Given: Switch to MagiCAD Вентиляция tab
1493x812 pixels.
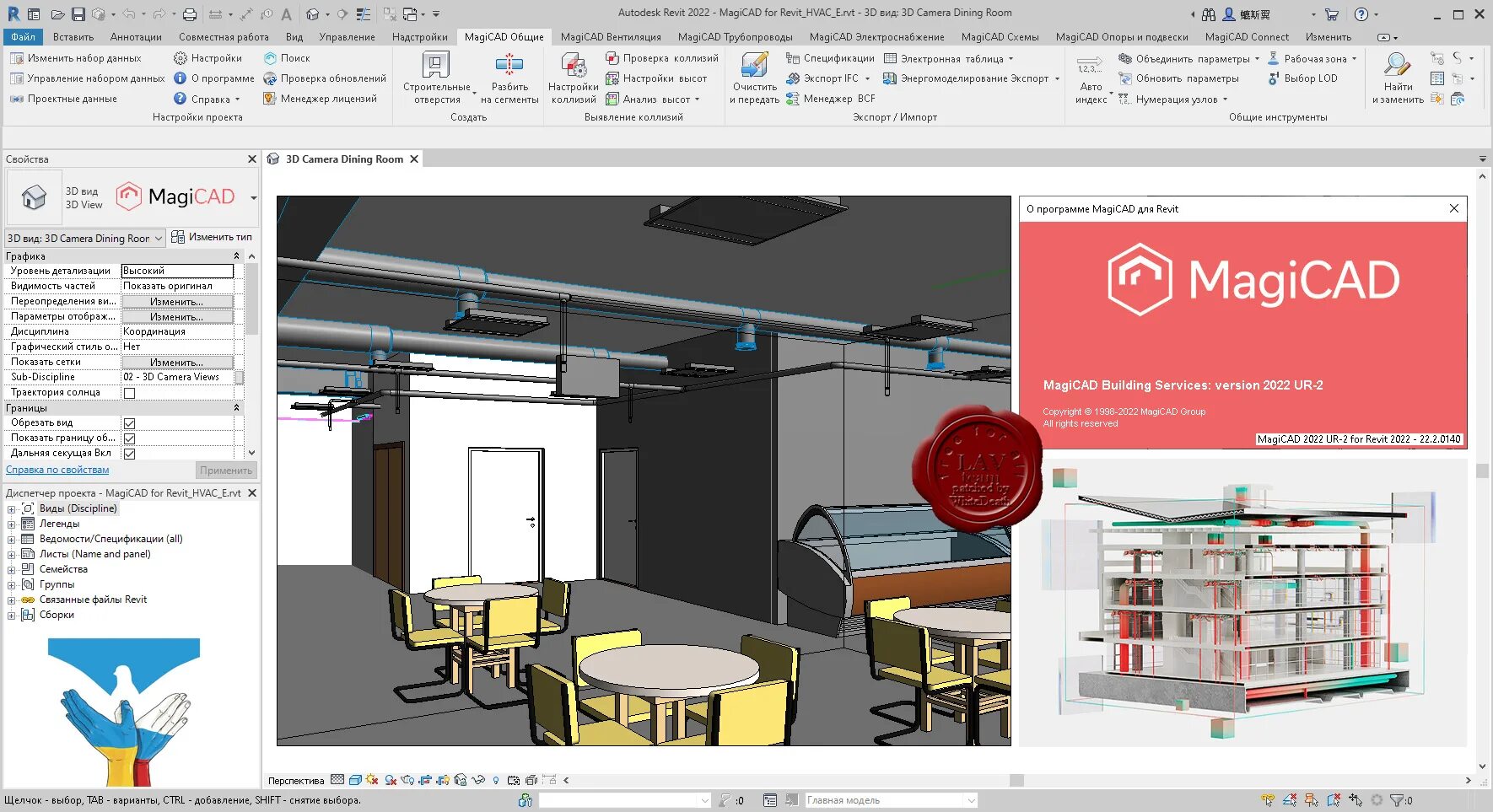Looking at the screenshot, I should 611,37.
